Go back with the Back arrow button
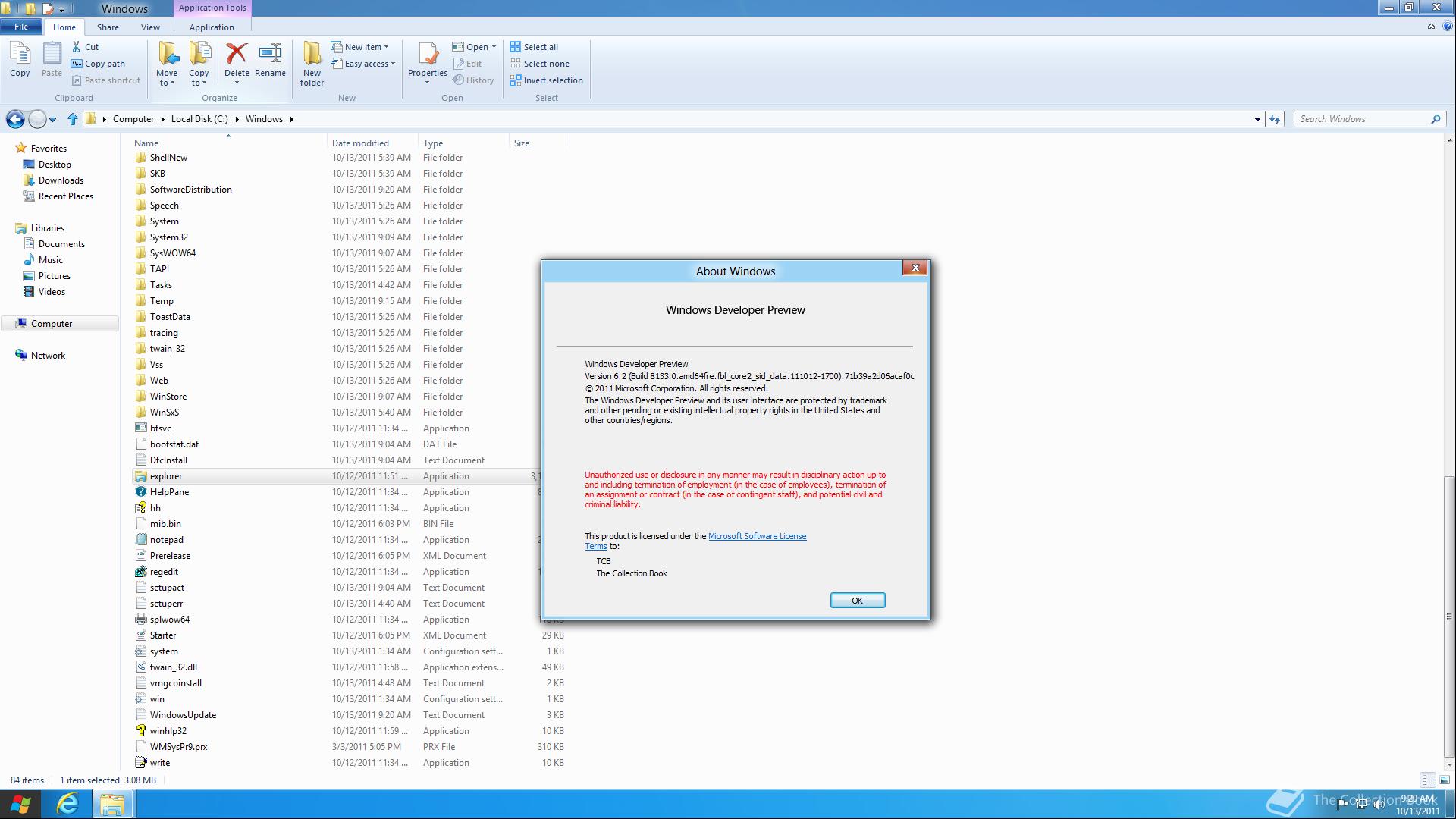 pyautogui.click(x=15, y=119)
